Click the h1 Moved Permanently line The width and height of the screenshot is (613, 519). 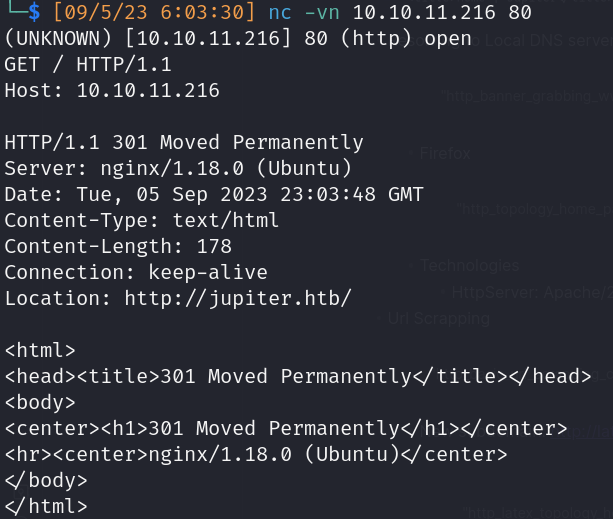(x=286, y=428)
